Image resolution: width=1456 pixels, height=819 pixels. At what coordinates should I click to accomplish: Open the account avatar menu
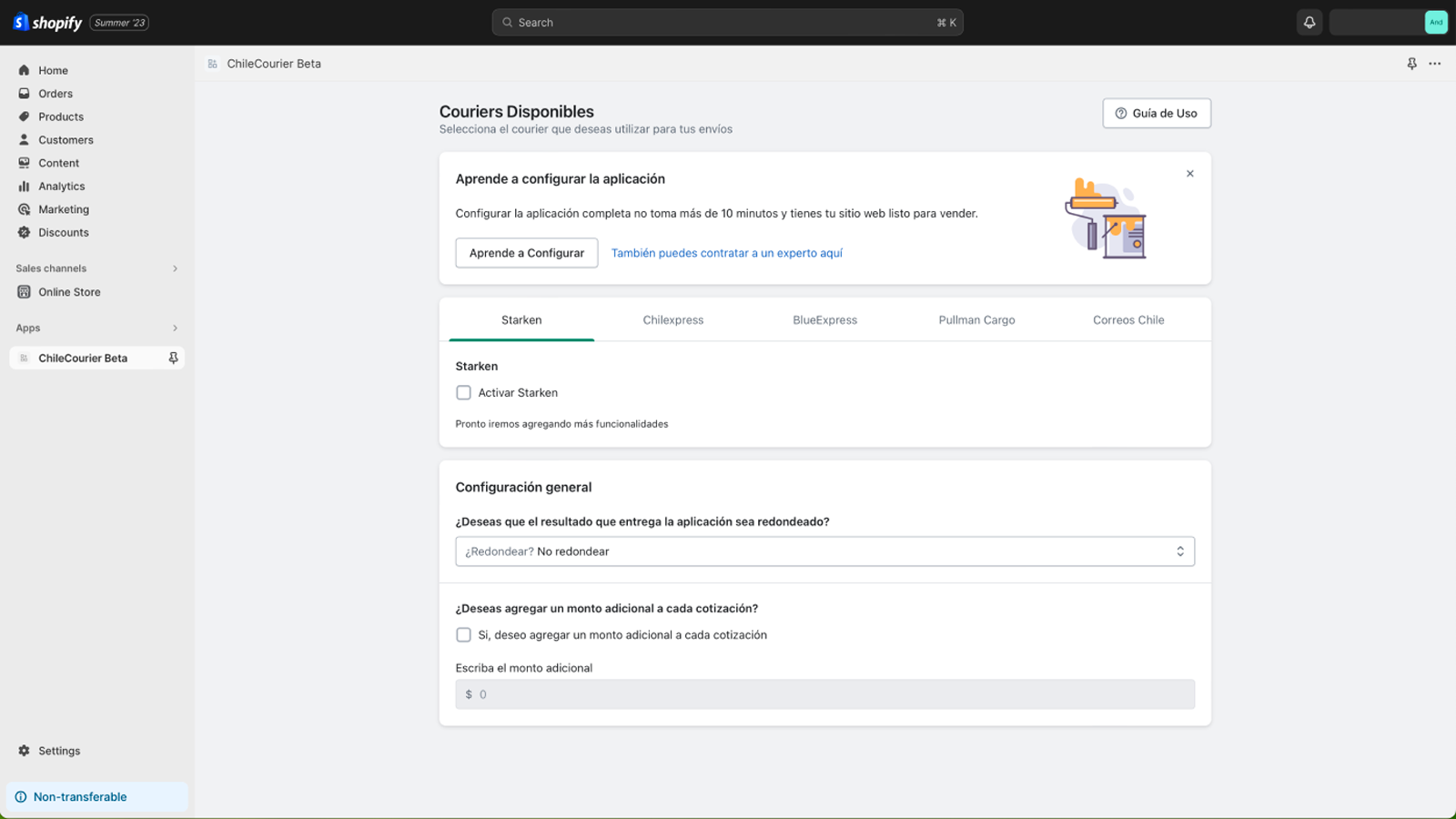click(x=1436, y=23)
